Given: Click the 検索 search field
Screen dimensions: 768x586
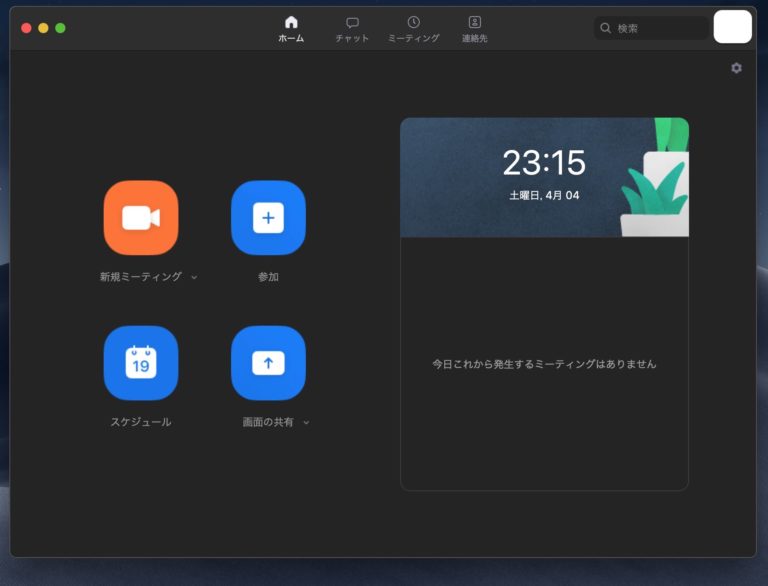Looking at the screenshot, I should [651, 28].
